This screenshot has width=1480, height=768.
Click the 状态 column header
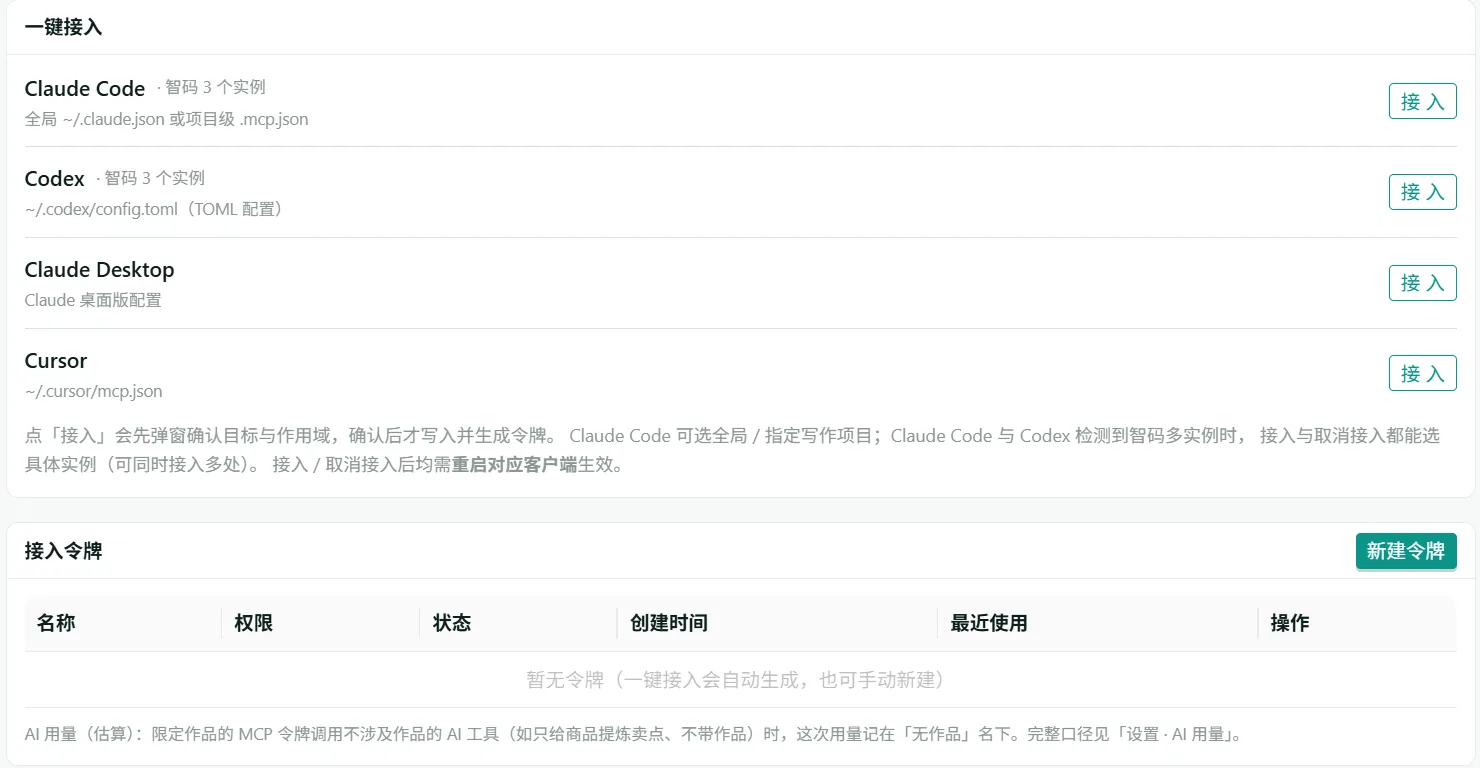452,623
